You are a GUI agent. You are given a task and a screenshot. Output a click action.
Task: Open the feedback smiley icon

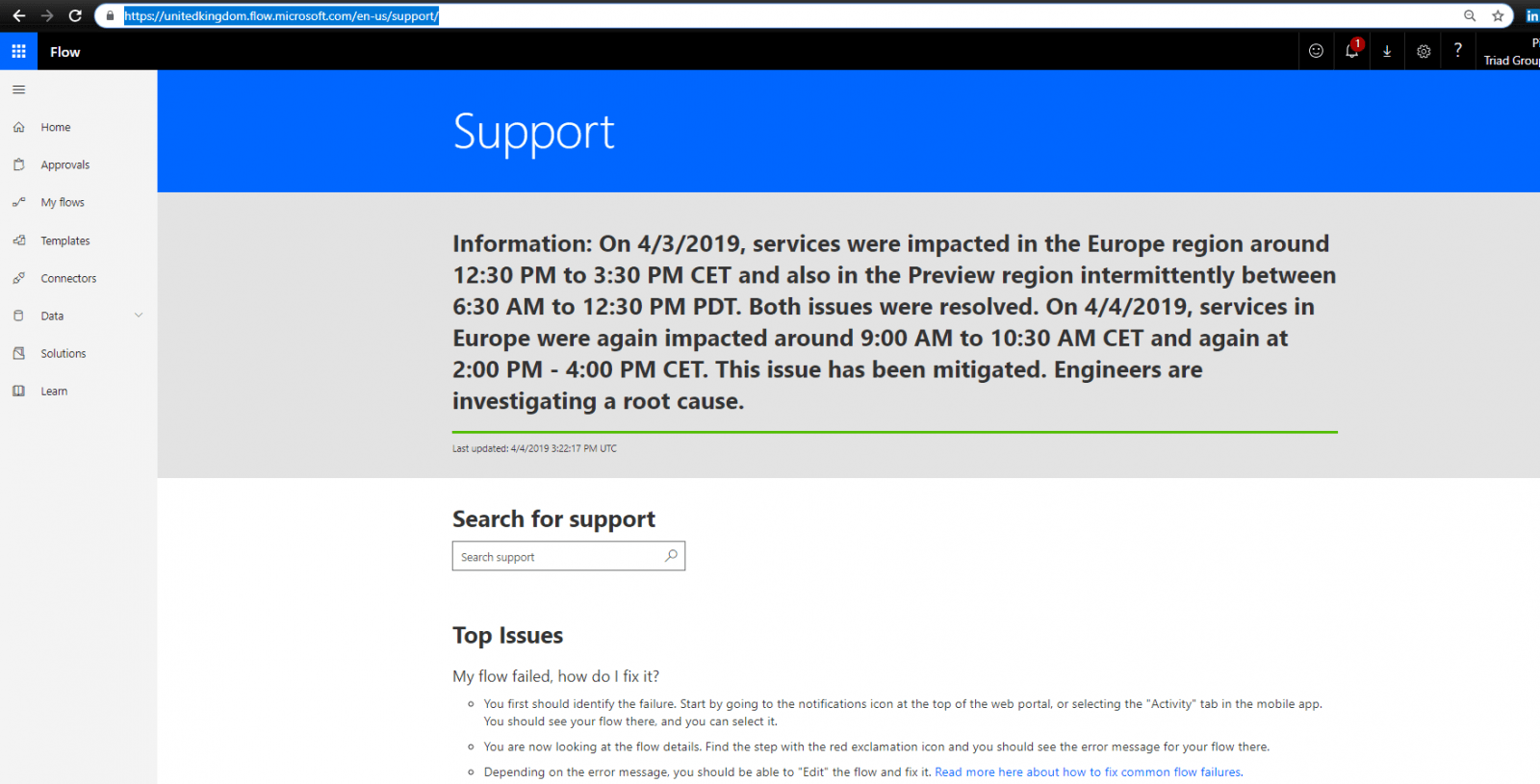[x=1316, y=51]
